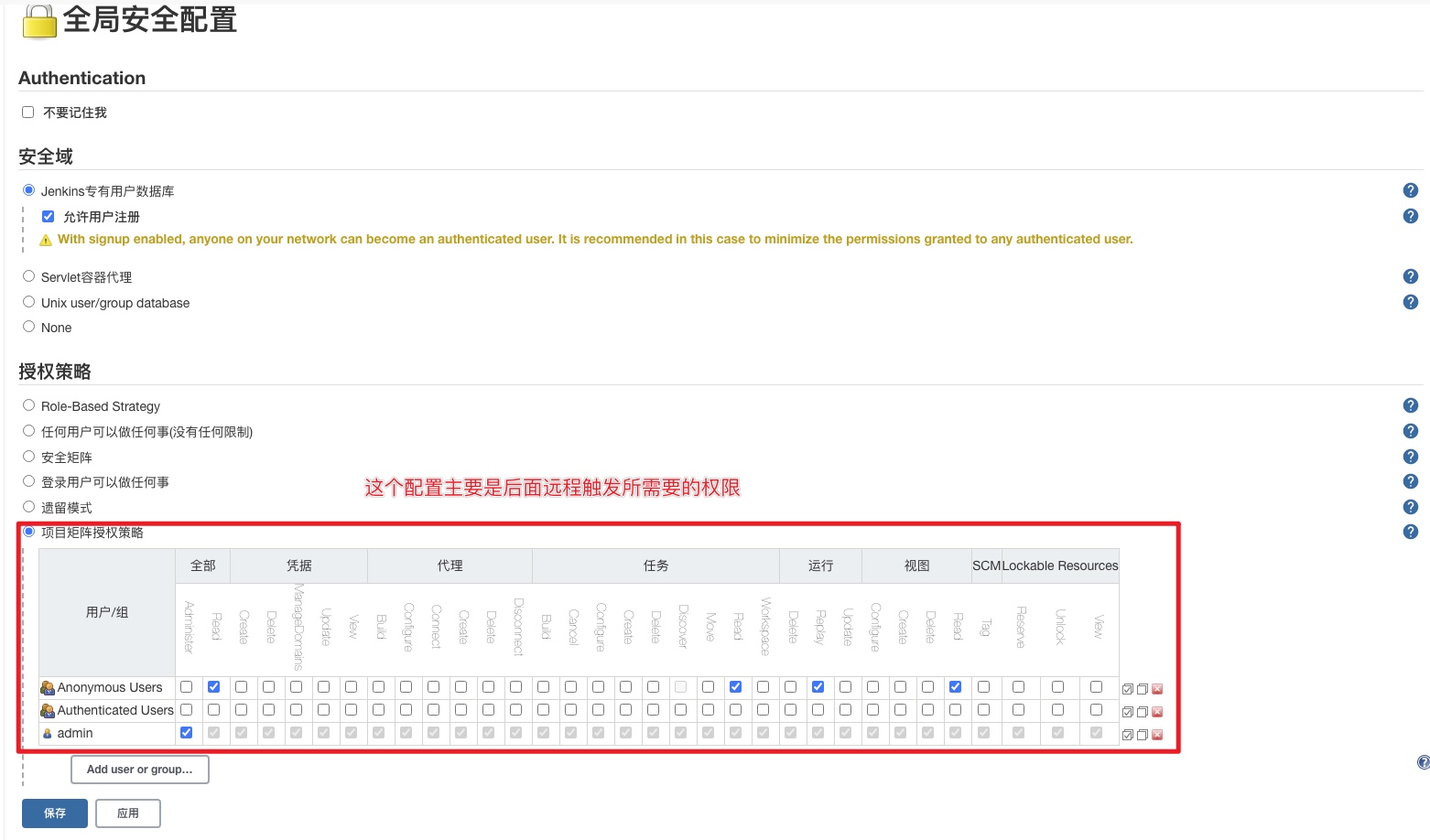The width and height of the screenshot is (1430, 840).
Task: Check Administer for Authenticated Users
Action: (x=186, y=709)
